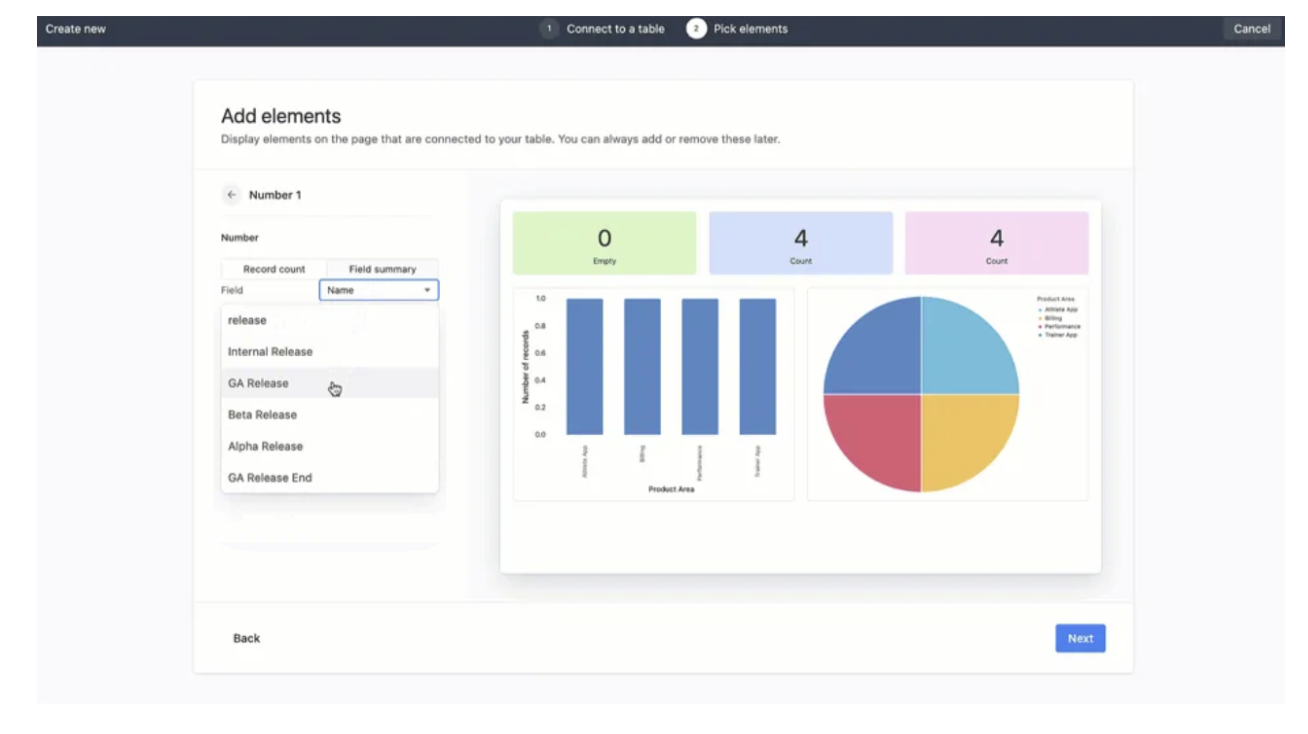This screenshot has height=734, width=1308.
Task: Switch to the Field summary tab
Action: [x=382, y=269]
